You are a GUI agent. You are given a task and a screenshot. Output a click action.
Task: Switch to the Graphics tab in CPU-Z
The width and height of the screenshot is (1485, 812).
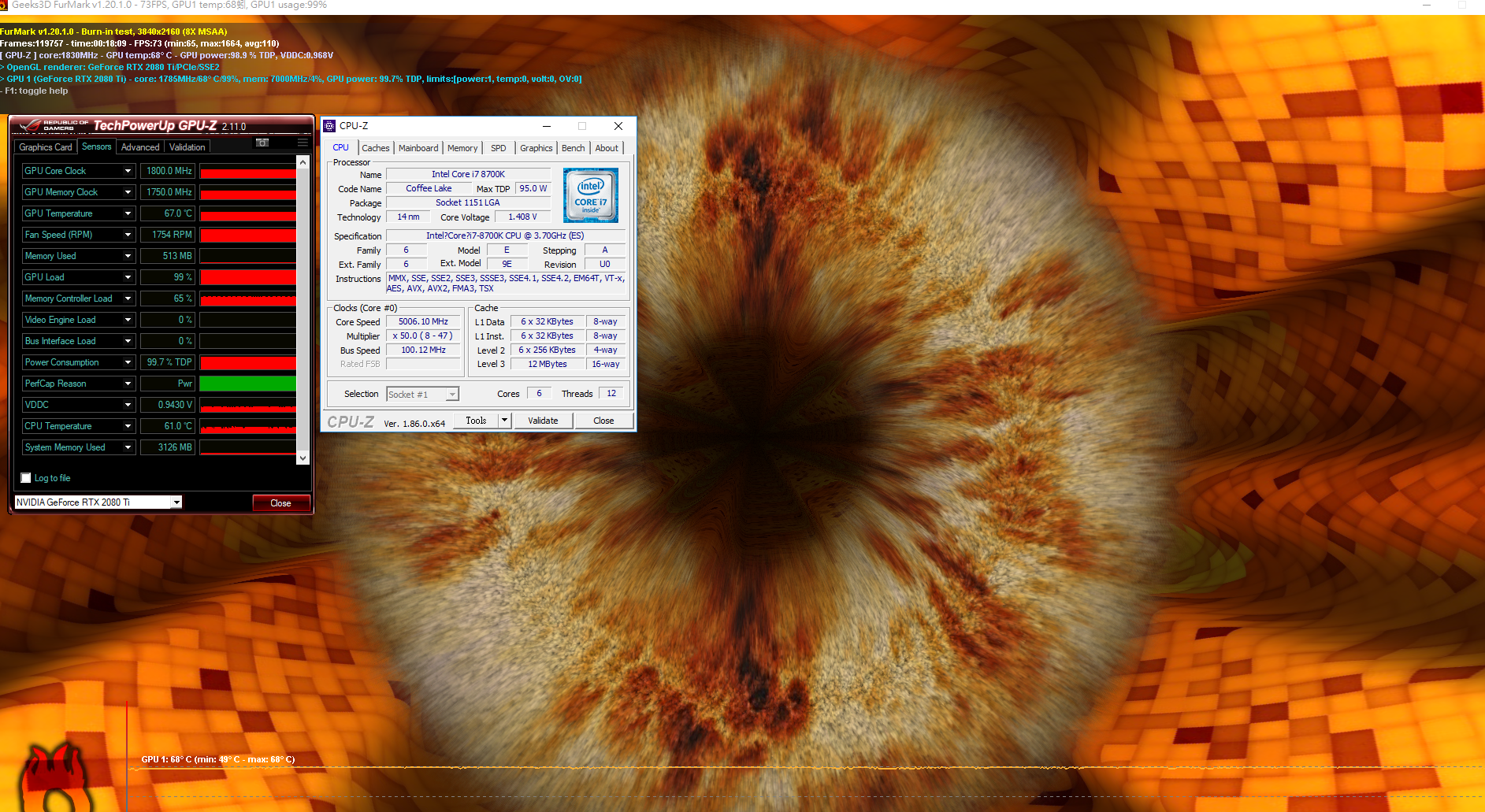click(536, 148)
